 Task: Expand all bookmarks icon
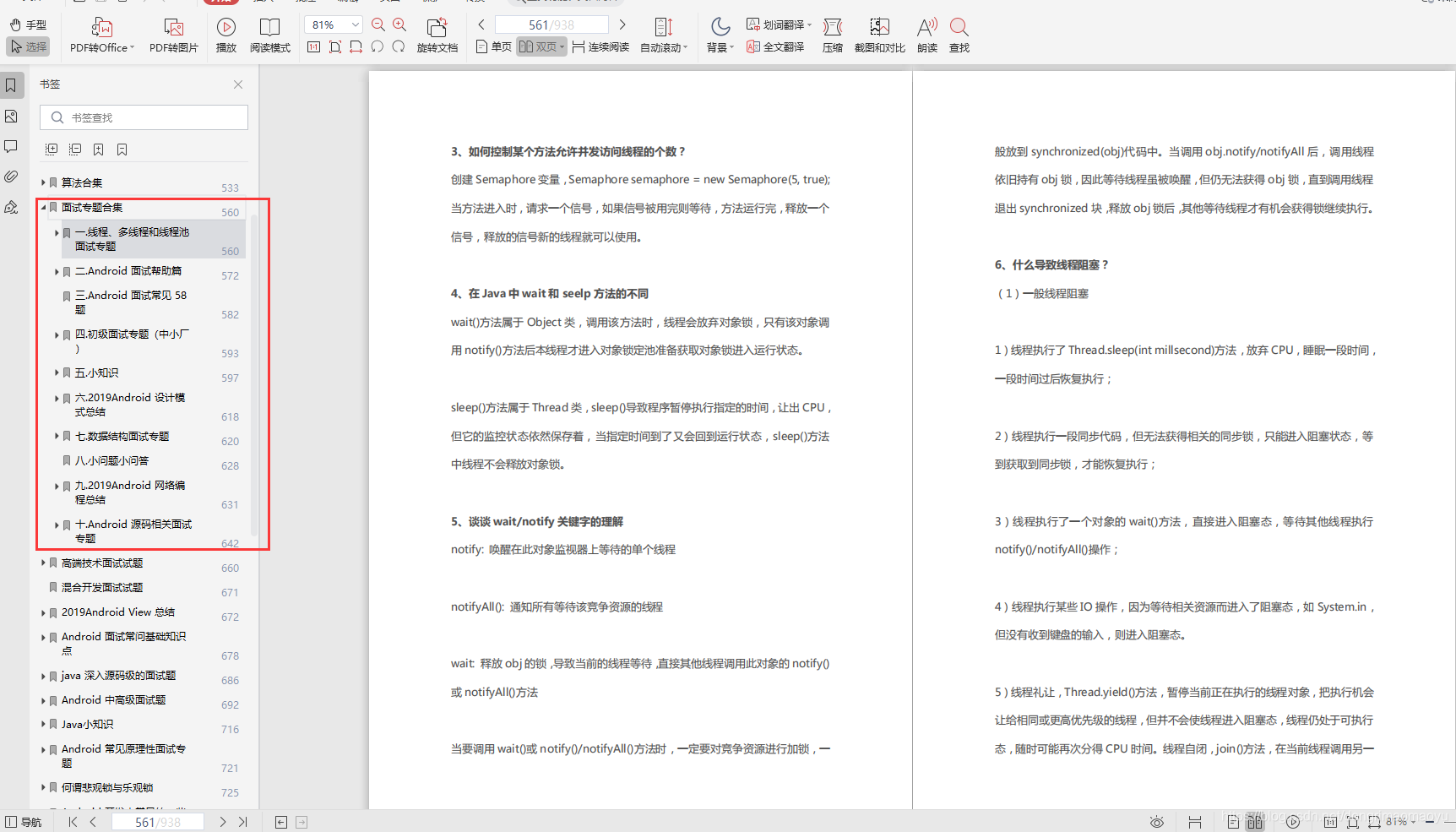pos(52,150)
